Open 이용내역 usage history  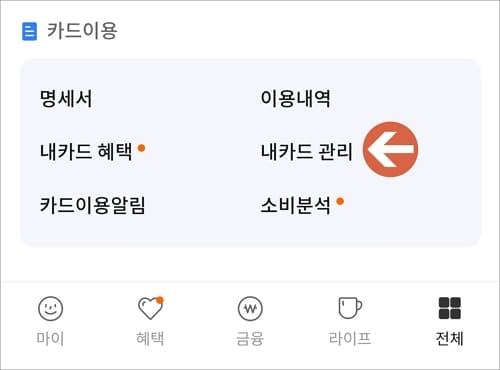pyautogui.click(x=295, y=99)
